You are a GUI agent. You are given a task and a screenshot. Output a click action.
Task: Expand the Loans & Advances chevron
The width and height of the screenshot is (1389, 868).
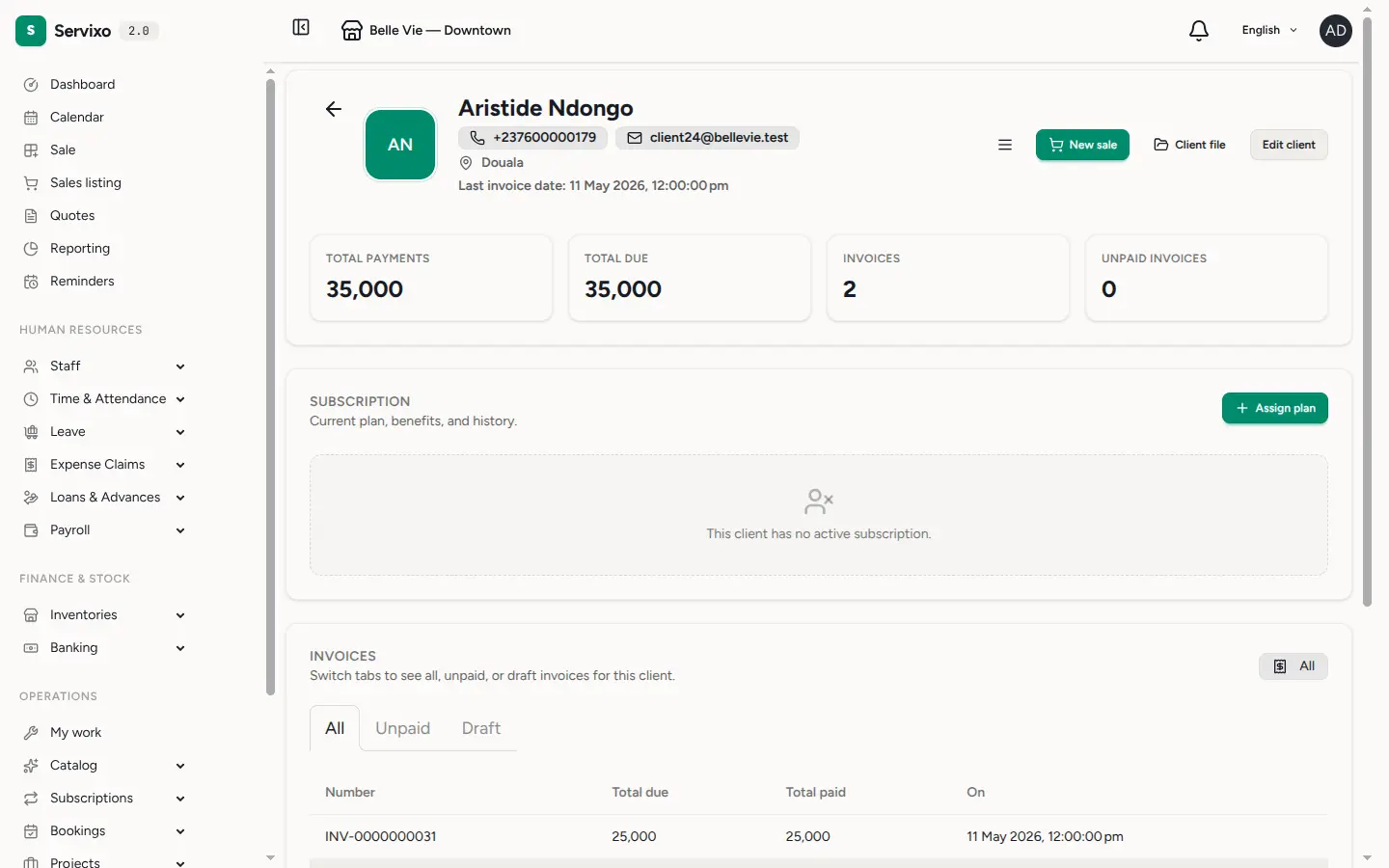coord(180,498)
